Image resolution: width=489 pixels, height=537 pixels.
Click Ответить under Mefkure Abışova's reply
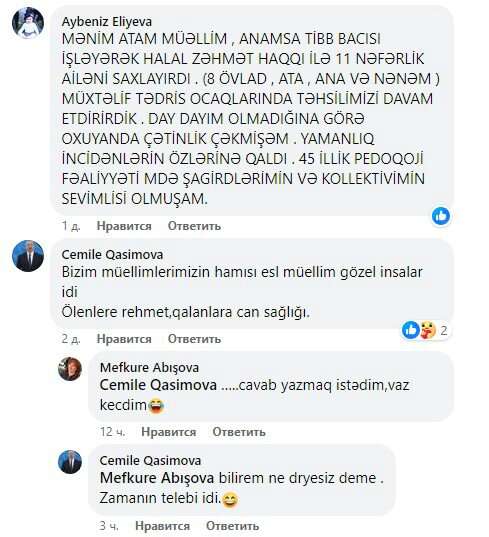click(x=239, y=432)
